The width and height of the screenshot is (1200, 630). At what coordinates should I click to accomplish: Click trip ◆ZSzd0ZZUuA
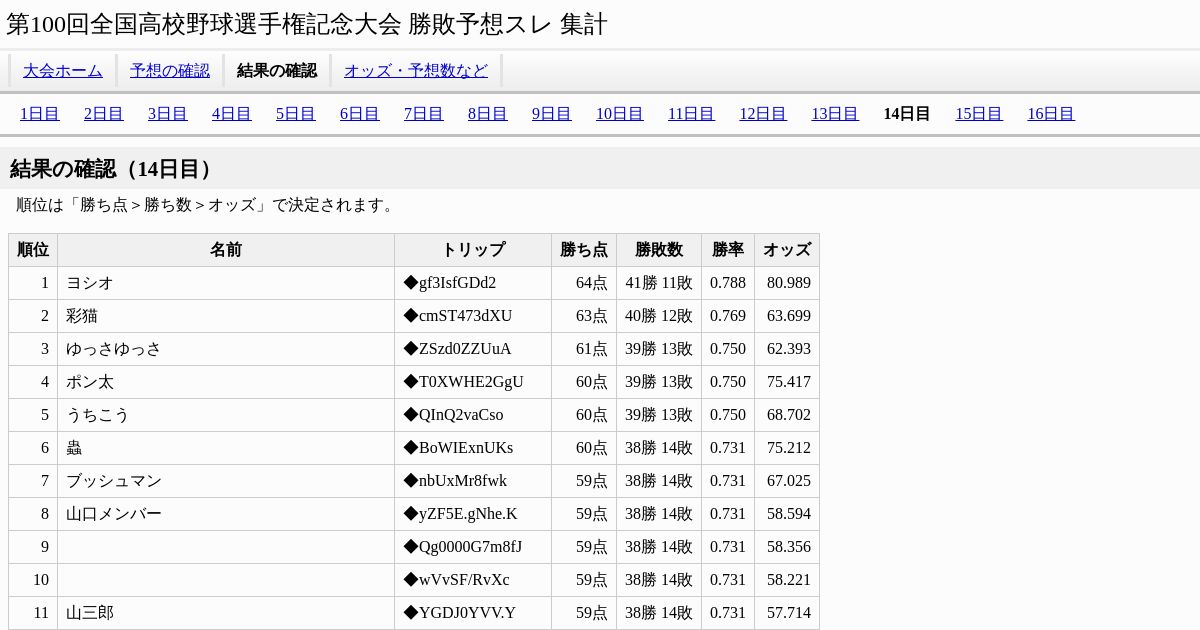457,349
